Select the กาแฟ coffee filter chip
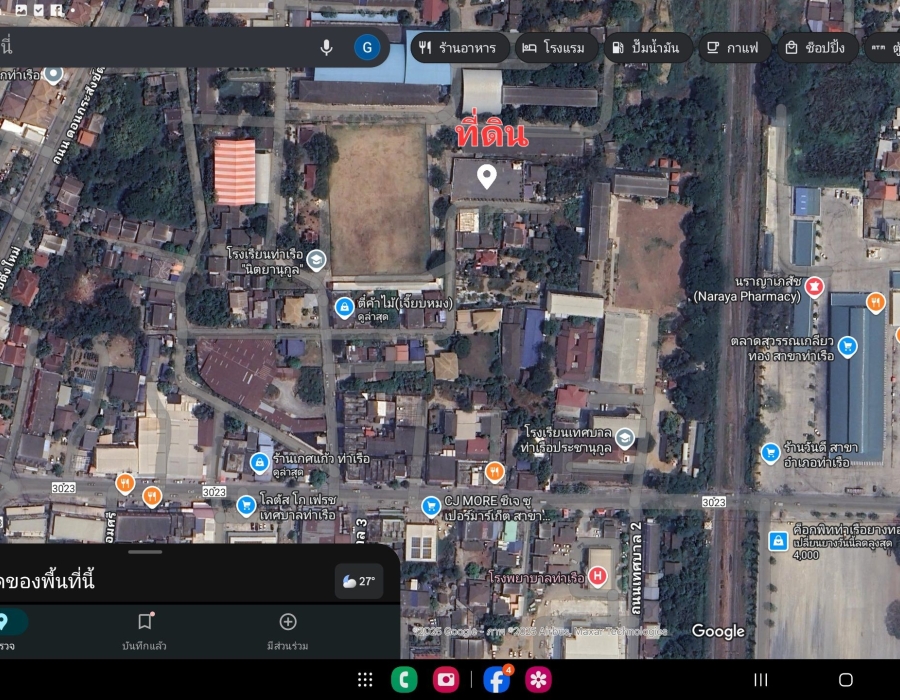This screenshot has height=700, width=900. 734,48
